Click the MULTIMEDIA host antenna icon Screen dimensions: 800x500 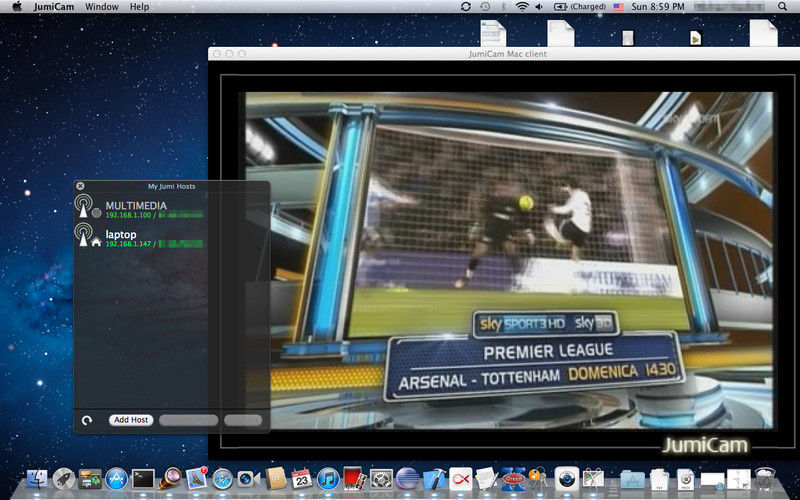tap(83, 207)
